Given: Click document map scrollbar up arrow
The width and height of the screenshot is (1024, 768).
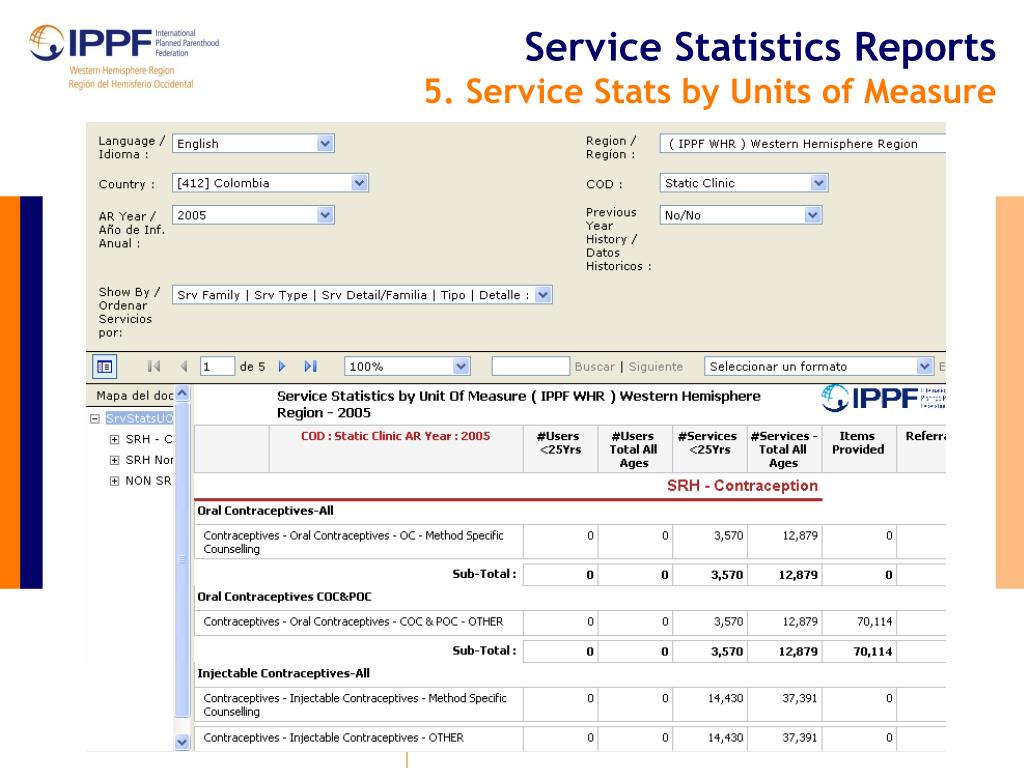Looking at the screenshot, I should [x=182, y=393].
